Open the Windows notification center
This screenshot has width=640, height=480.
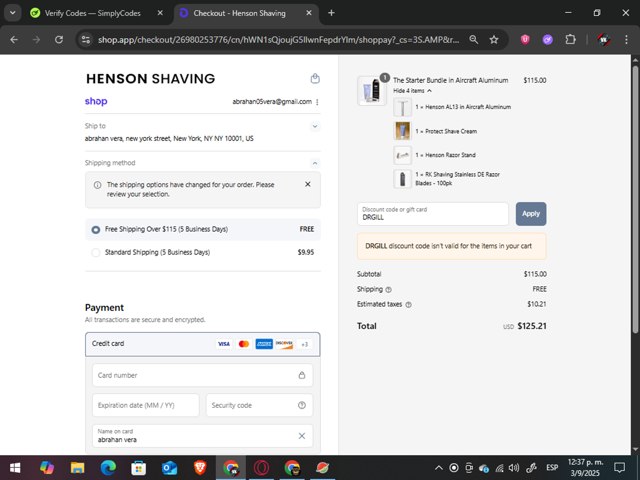tap(620, 468)
